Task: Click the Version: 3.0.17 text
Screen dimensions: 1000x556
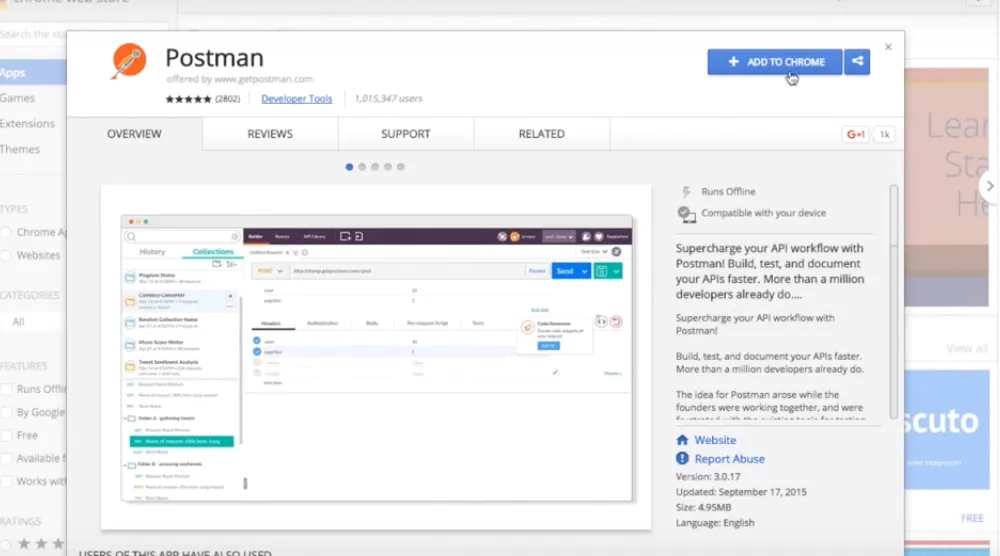Action: click(x=708, y=476)
